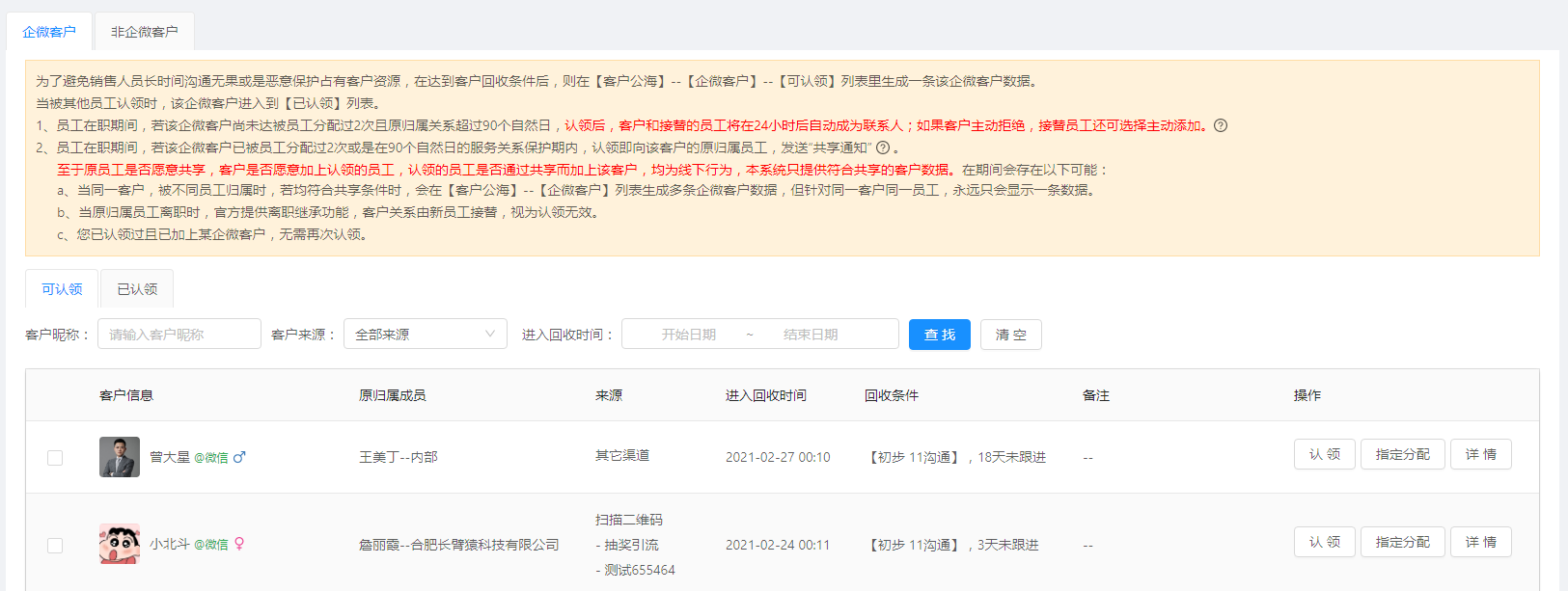
Task: Click the 客户信息 column header
Action: [126, 395]
